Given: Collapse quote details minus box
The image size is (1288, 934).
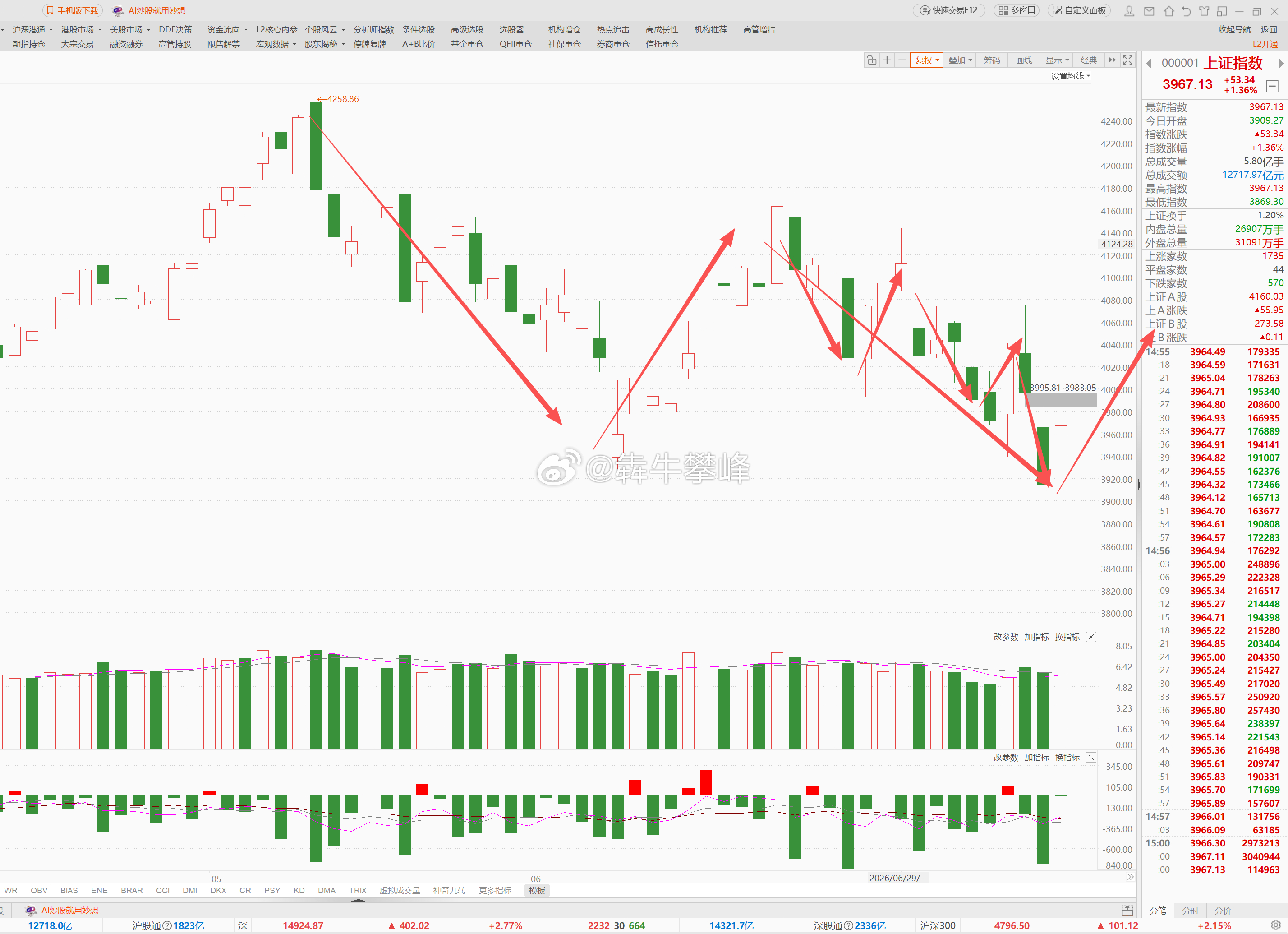Looking at the screenshot, I should point(1273,86).
